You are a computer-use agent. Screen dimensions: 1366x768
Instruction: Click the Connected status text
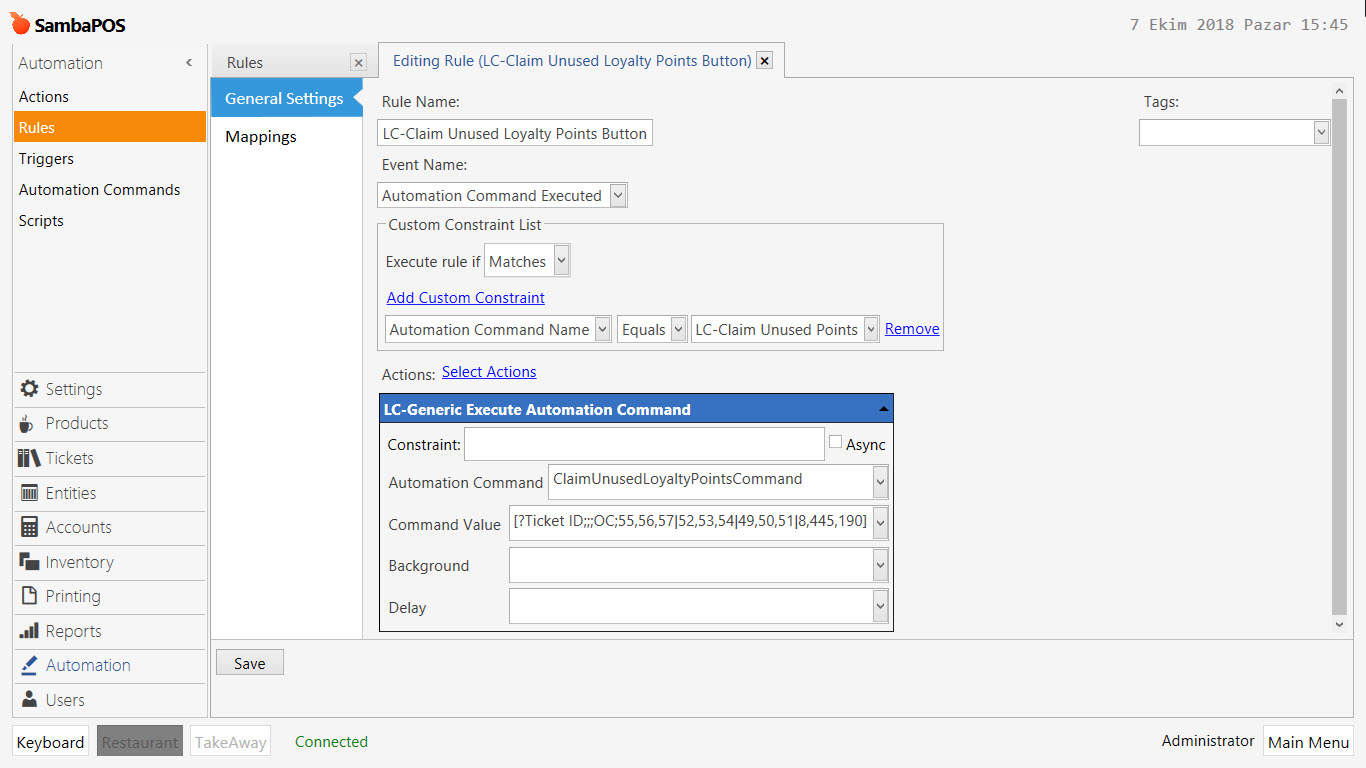tap(331, 742)
